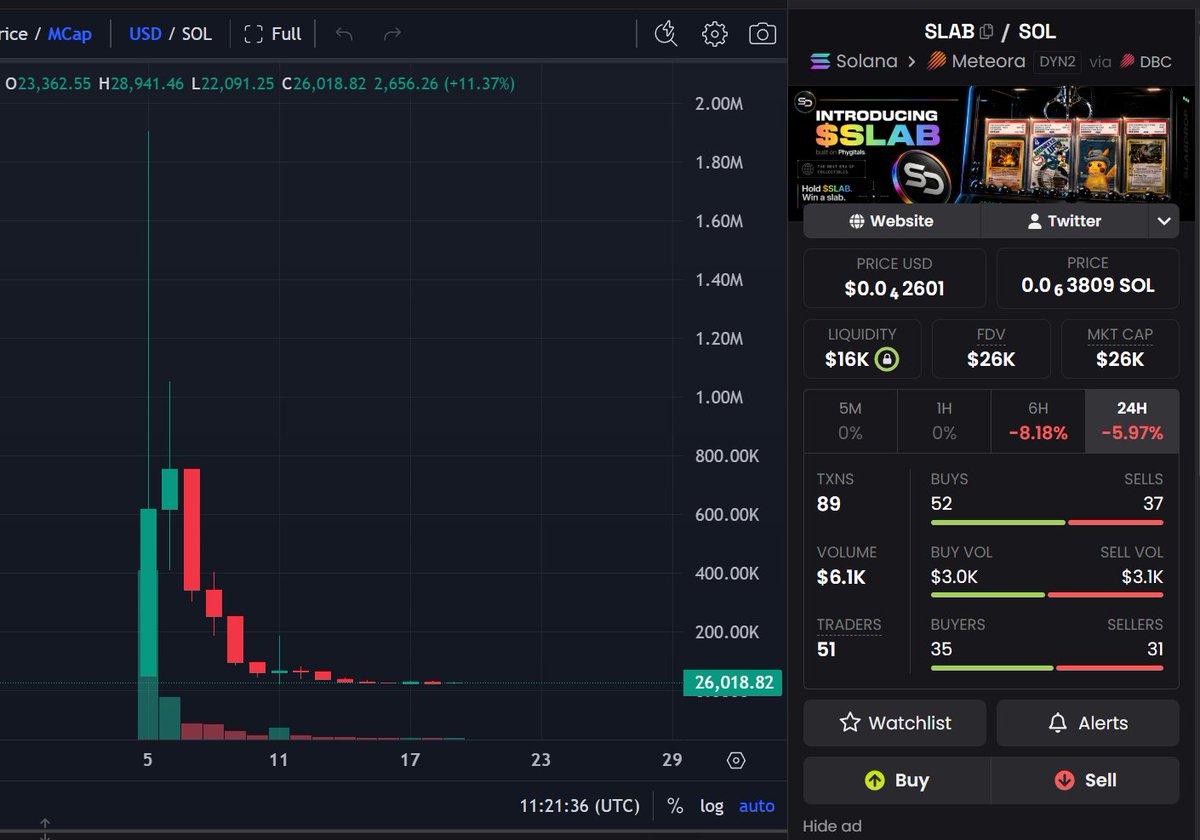Toggle percent scale on price axis

[675, 806]
